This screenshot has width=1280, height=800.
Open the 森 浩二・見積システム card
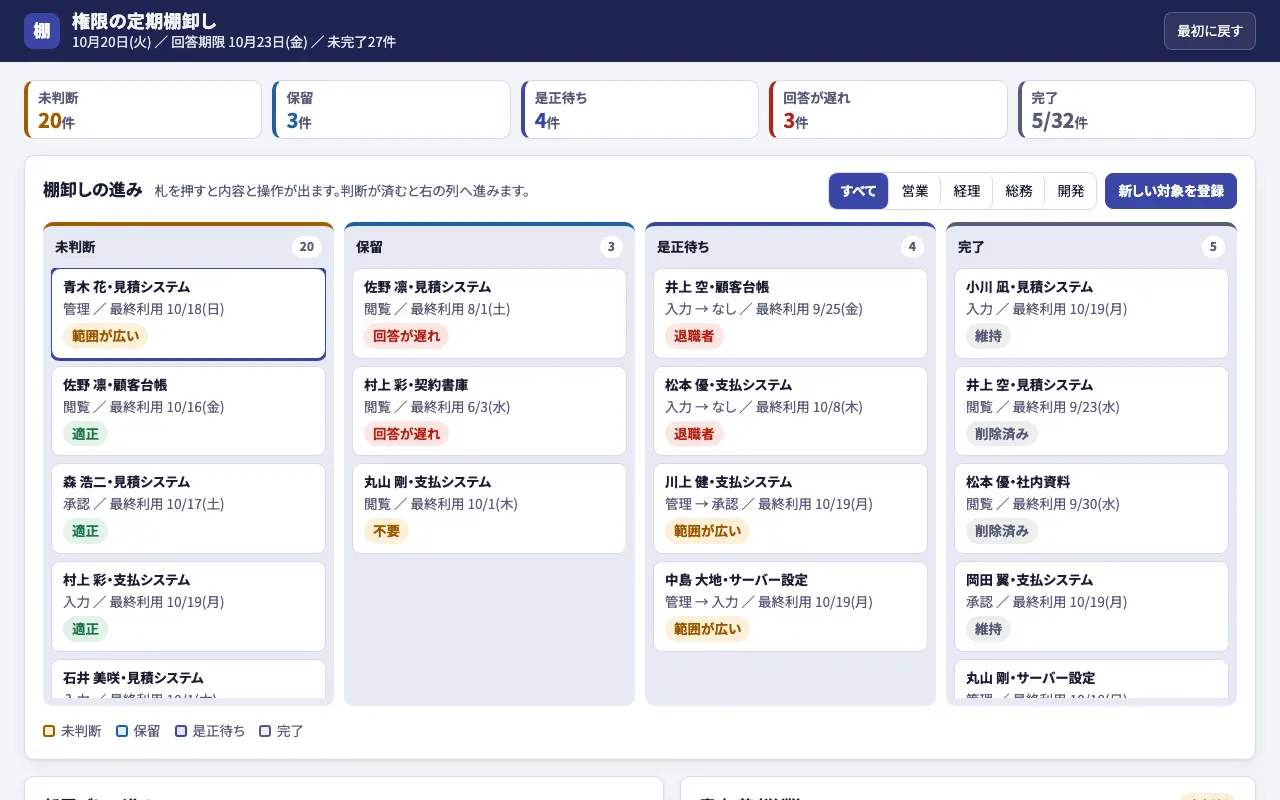tap(188, 508)
